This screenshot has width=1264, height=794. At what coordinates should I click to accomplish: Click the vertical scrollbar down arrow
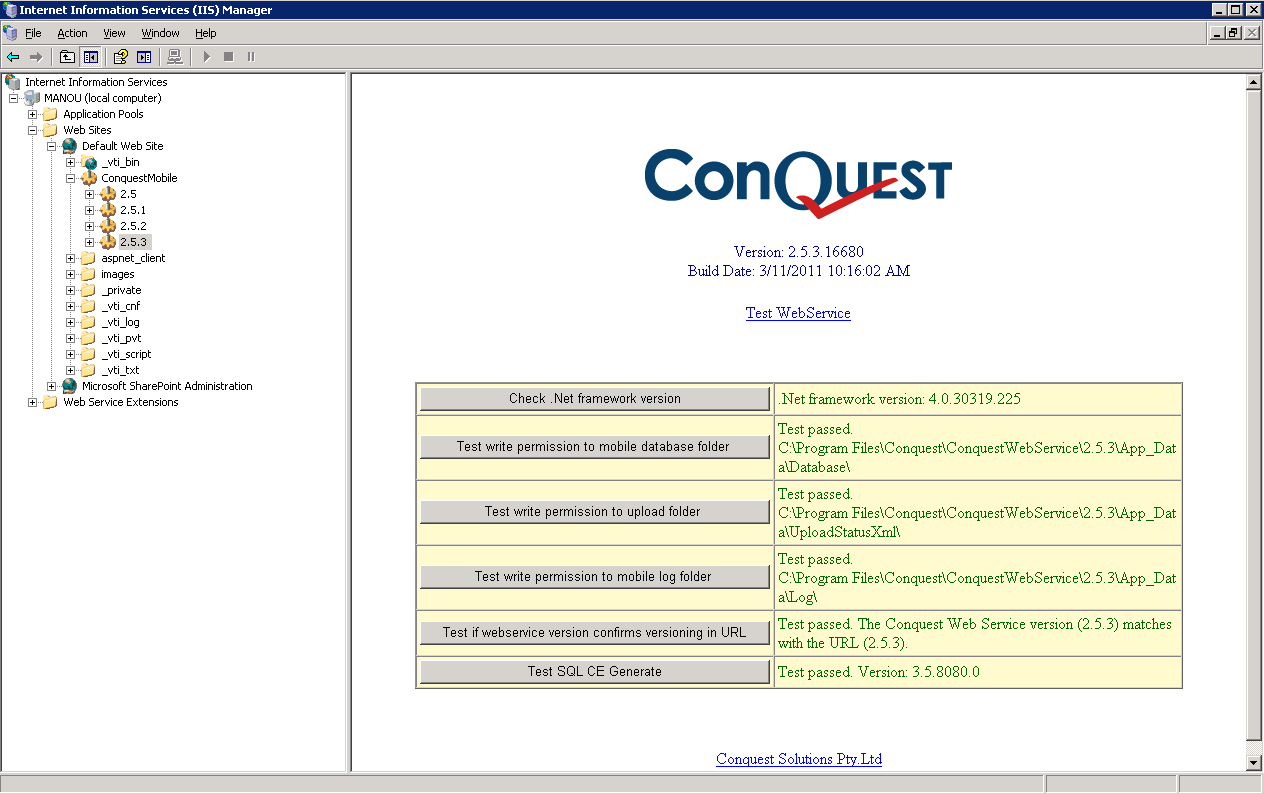[1254, 763]
